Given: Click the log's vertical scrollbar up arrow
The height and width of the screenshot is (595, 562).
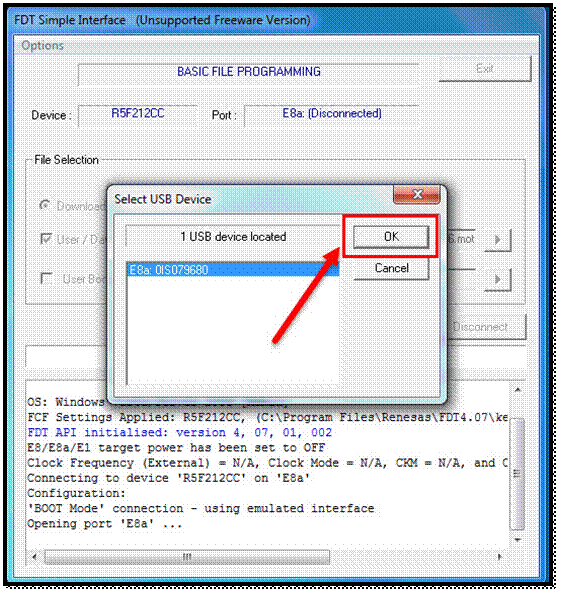Looking at the screenshot, I should 518,390.
